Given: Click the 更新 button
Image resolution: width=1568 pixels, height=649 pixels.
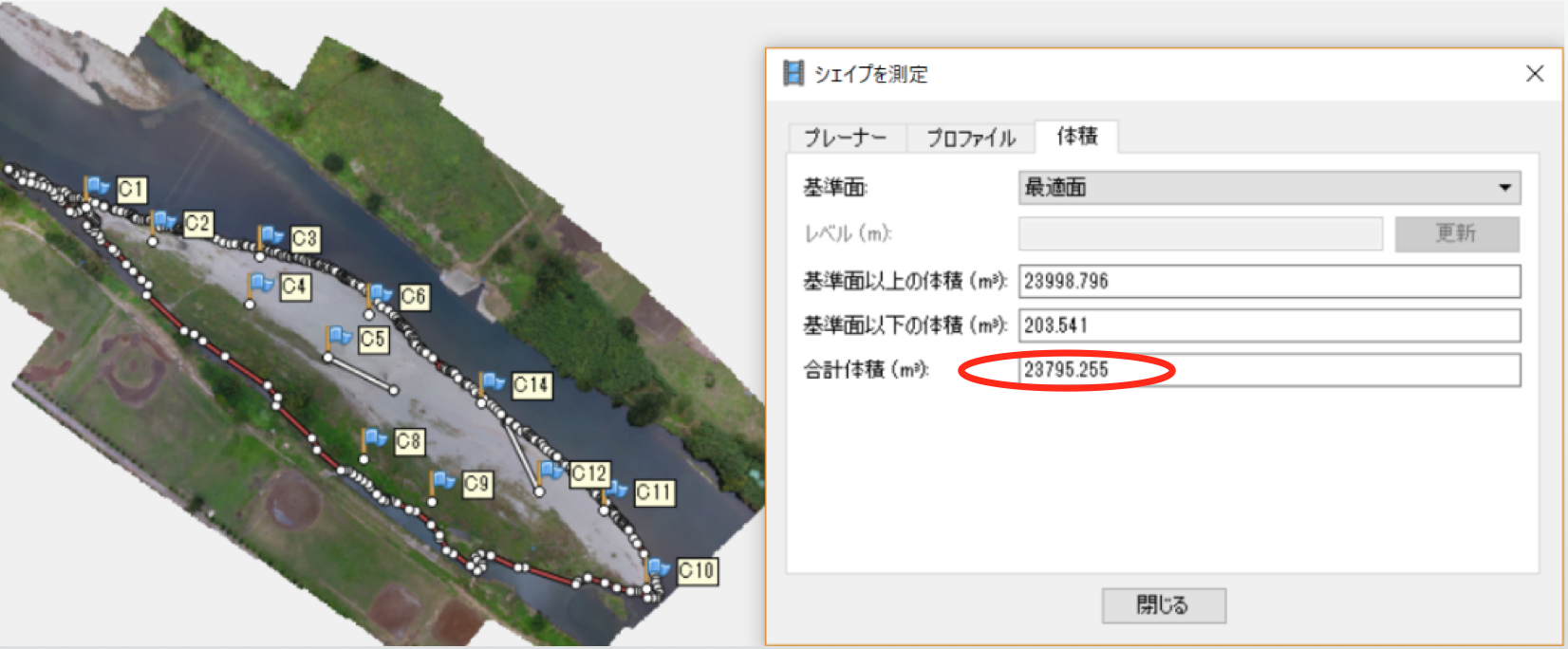Looking at the screenshot, I should tap(1456, 233).
